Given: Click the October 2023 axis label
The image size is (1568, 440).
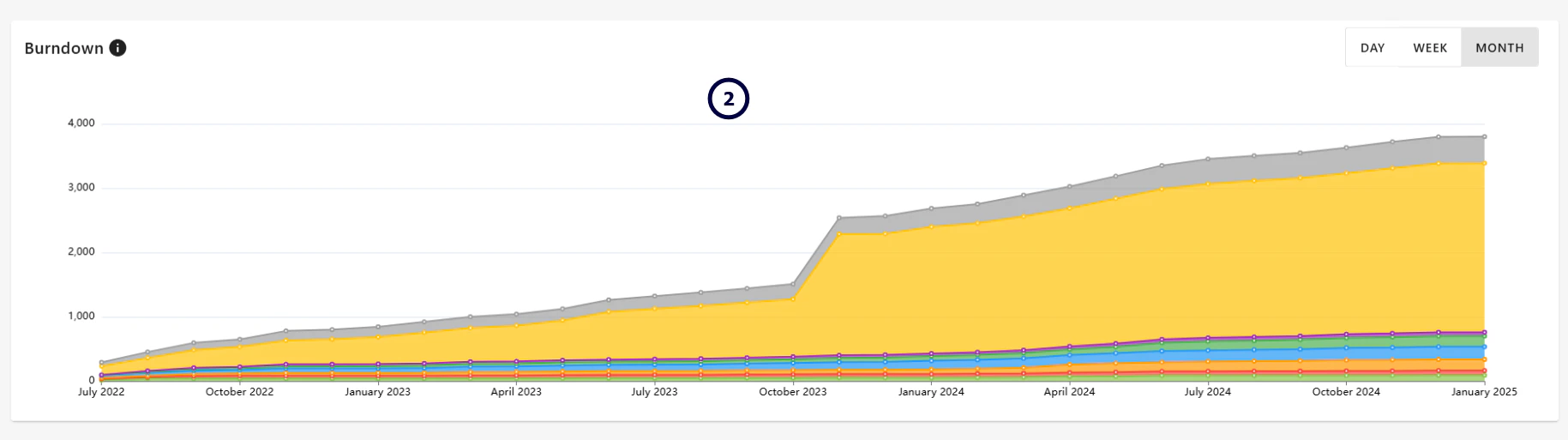Looking at the screenshot, I should click(x=793, y=392).
